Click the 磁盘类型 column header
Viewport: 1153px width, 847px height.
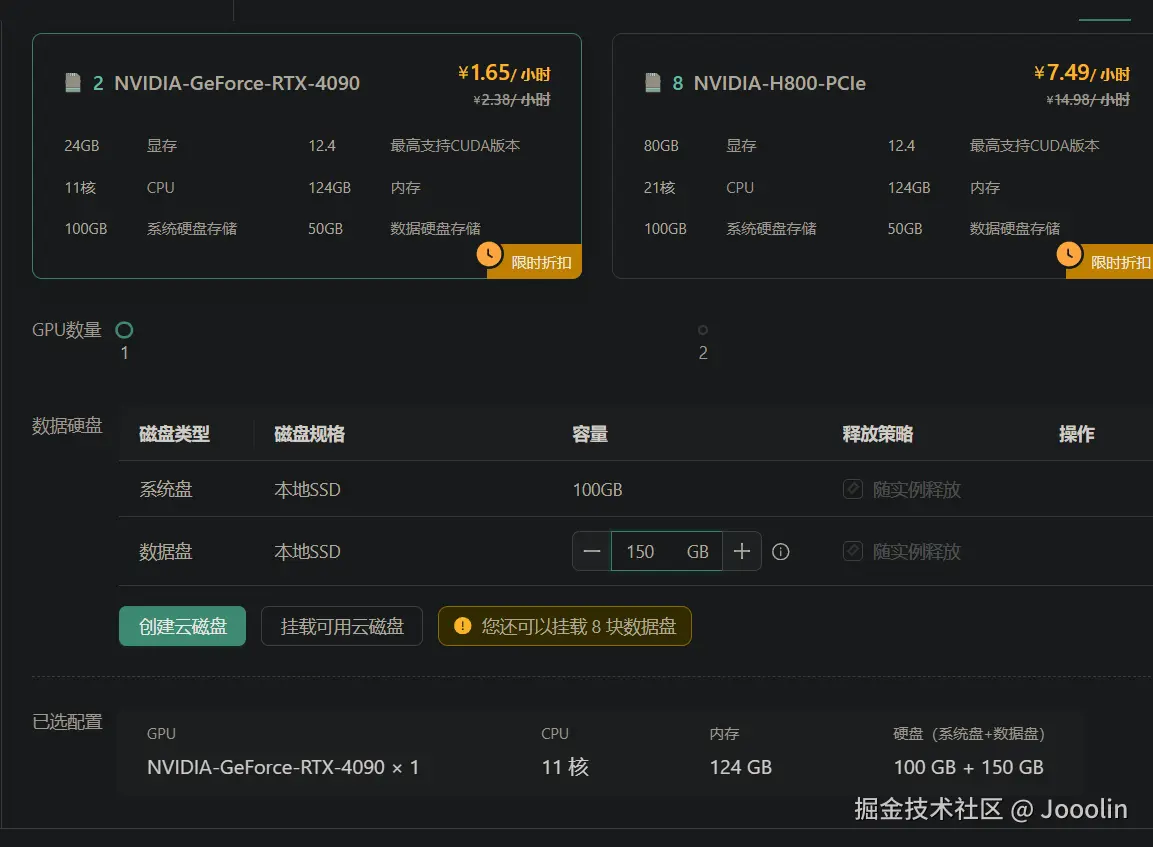(174, 434)
